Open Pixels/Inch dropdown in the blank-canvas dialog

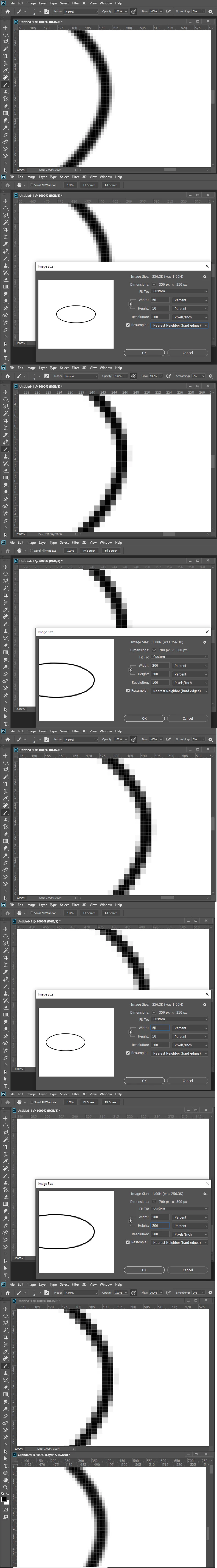pyautogui.click(x=190, y=1235)
